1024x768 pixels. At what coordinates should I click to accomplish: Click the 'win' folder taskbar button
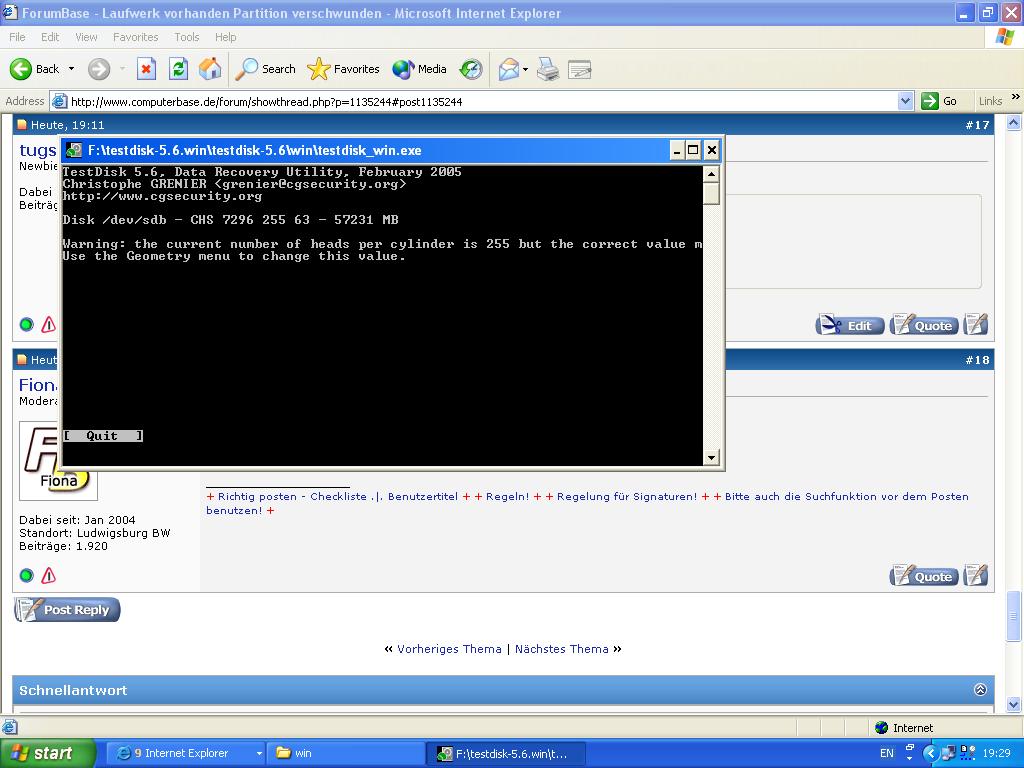(346, 753)
